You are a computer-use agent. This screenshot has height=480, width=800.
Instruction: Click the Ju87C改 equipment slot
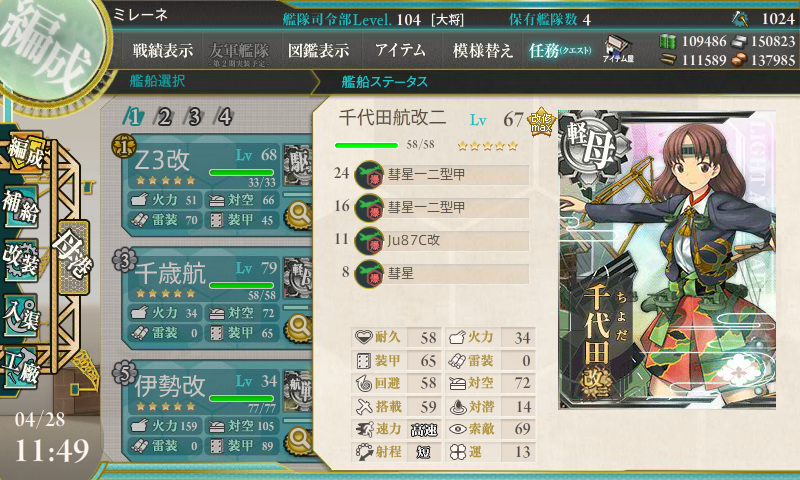click(x=442, y=240)
